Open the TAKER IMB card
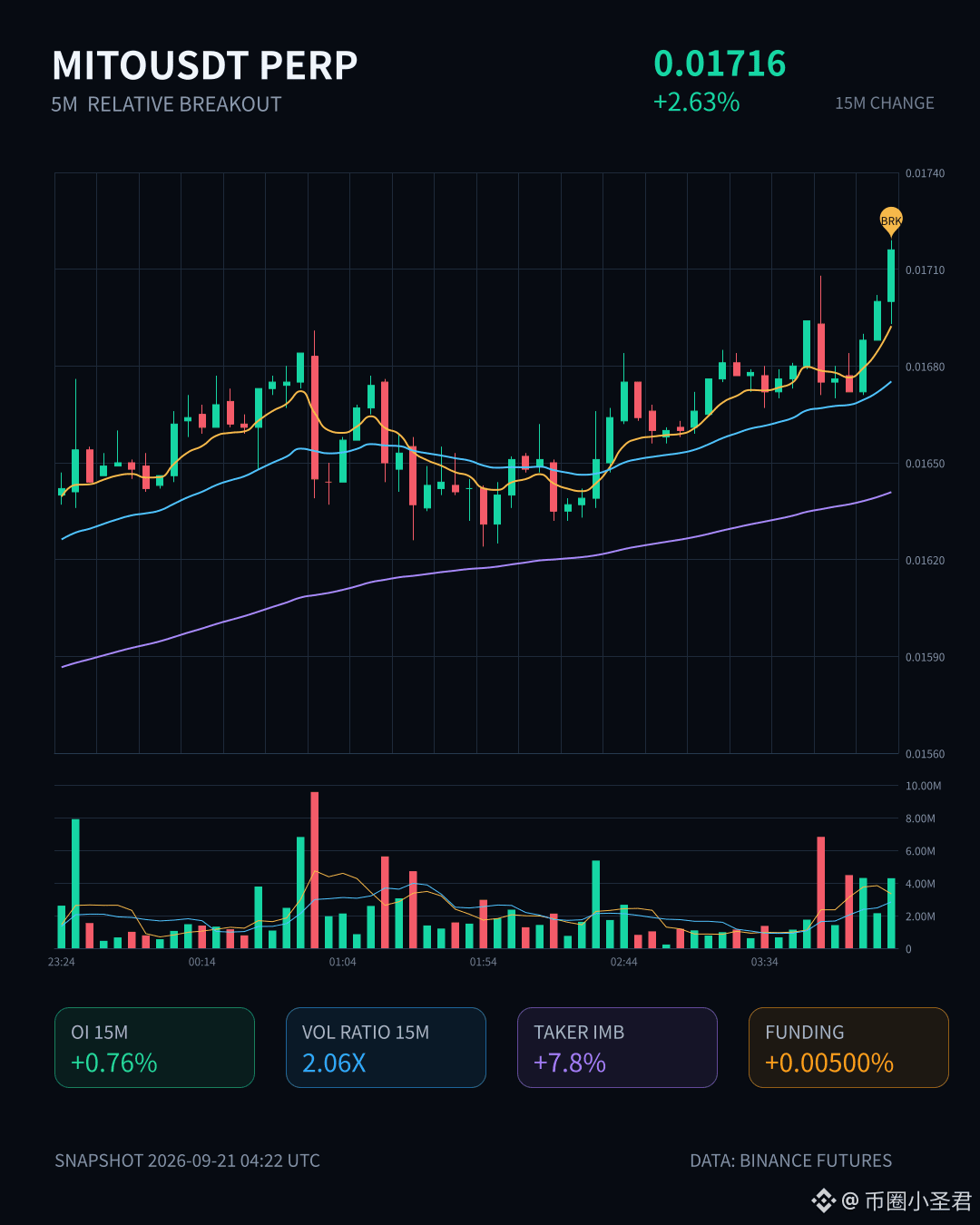Image resolution: width=980 pixels, height=1225 pixels. pos(617,1047)
